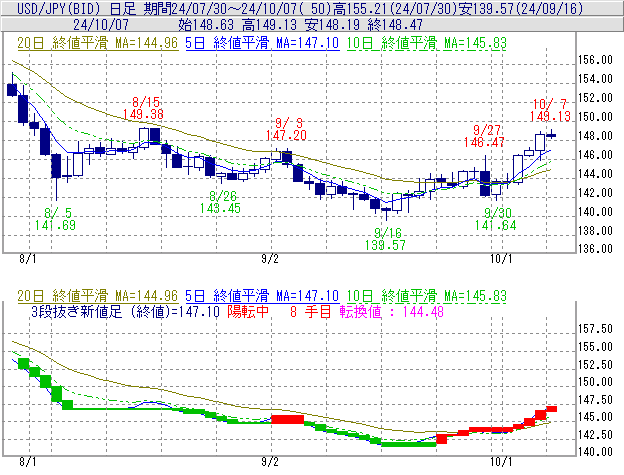Click the period high 155.21(24/07/30) text
This screenshot has height=475, width=624.
(x=396, y=8)
